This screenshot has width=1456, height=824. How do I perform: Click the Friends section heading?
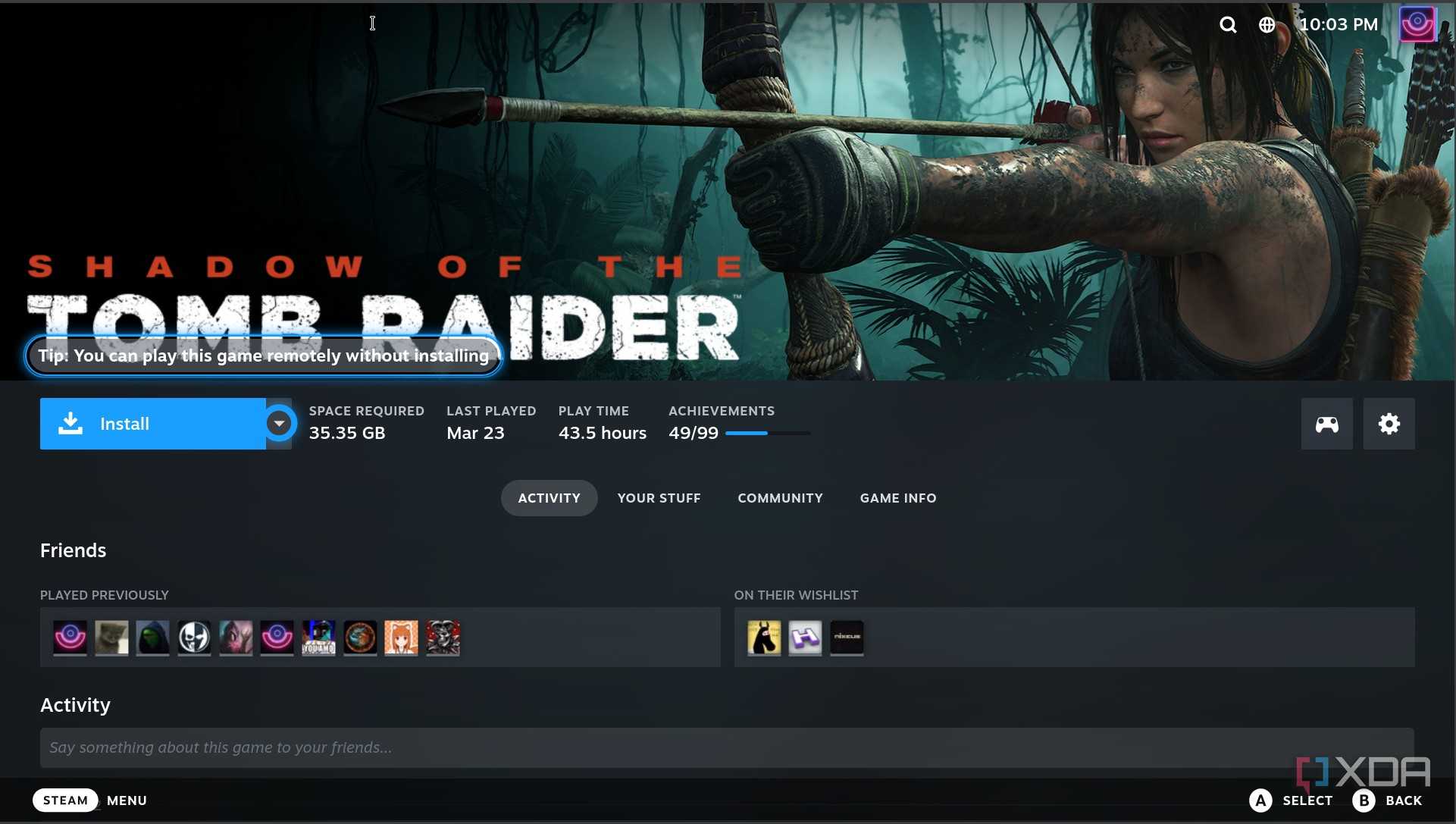point(73,550)
